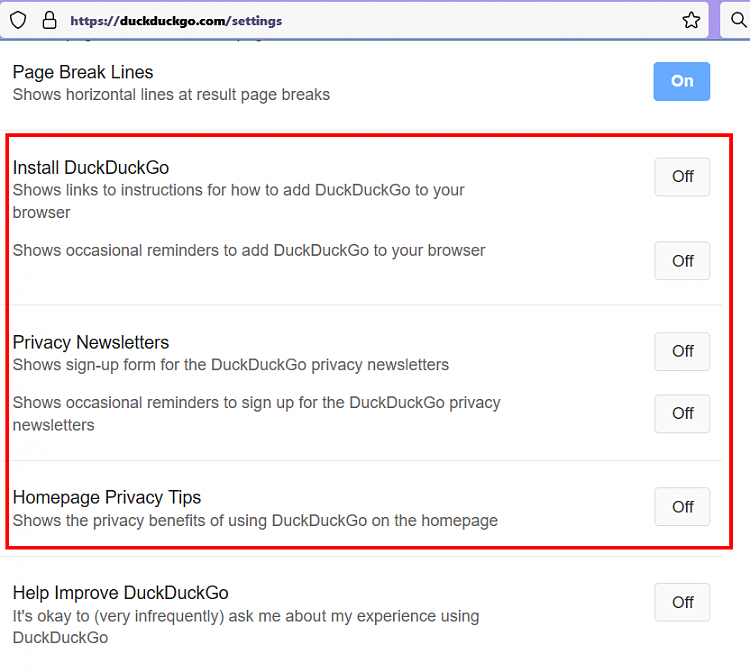Click the 'Shows horizontal lines' description text
The height and width of the screenshot is (672, 750).
171,95
